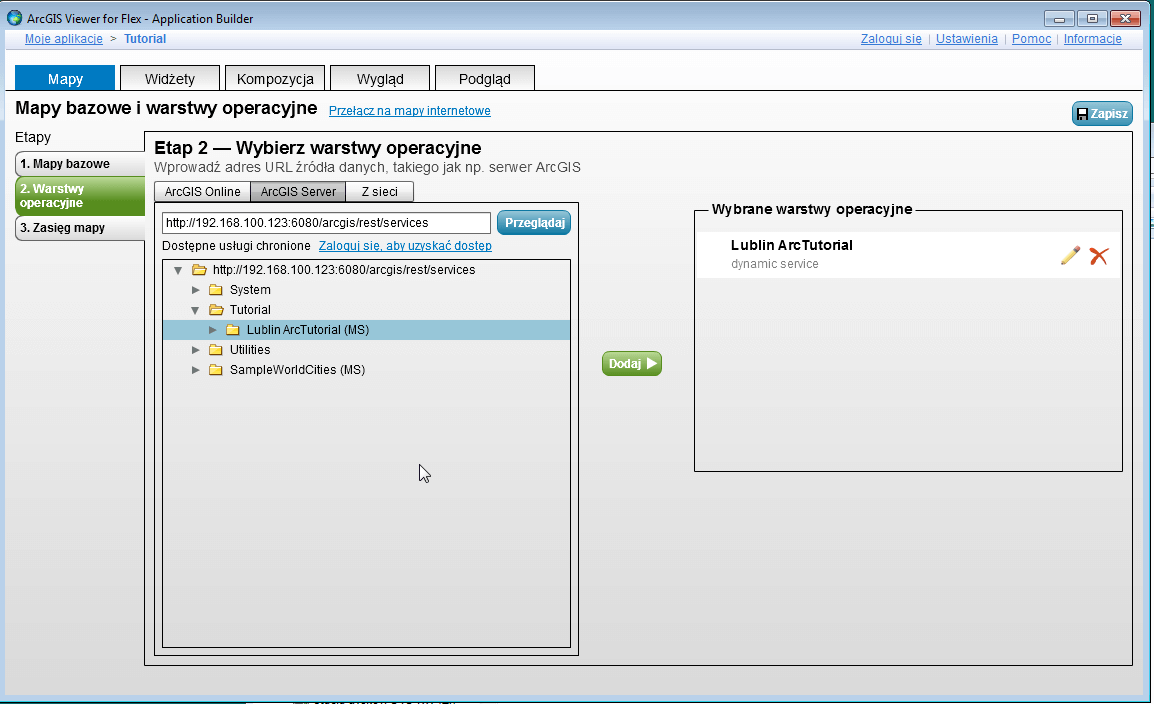The width and height of the screenshot is (1154, 704).
Task: Open the Informacje link
Action: pos(1092,39)
